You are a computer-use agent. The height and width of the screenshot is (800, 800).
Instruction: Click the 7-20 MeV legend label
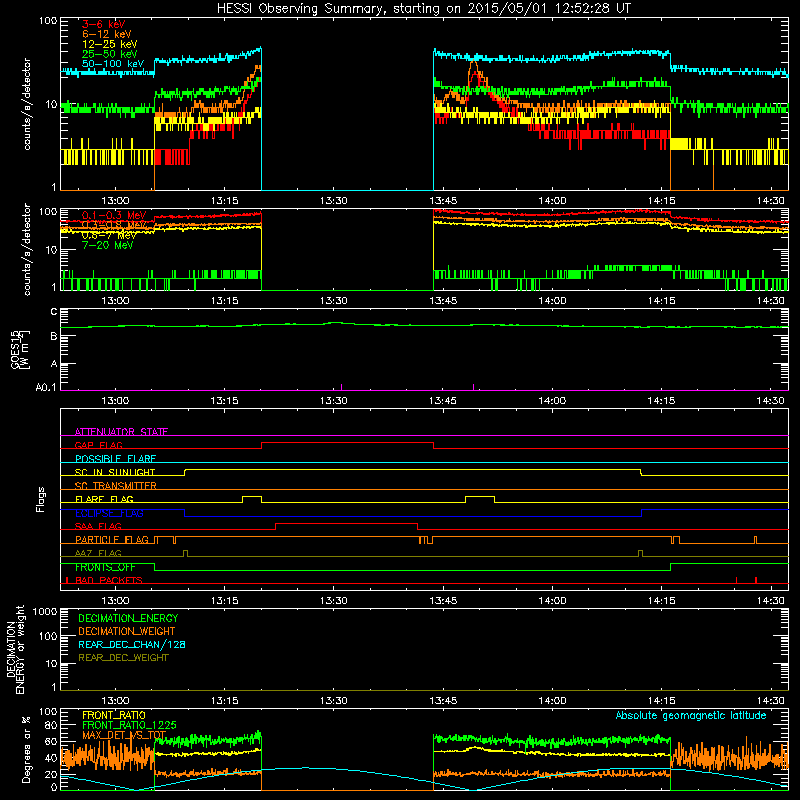point(107,245)
